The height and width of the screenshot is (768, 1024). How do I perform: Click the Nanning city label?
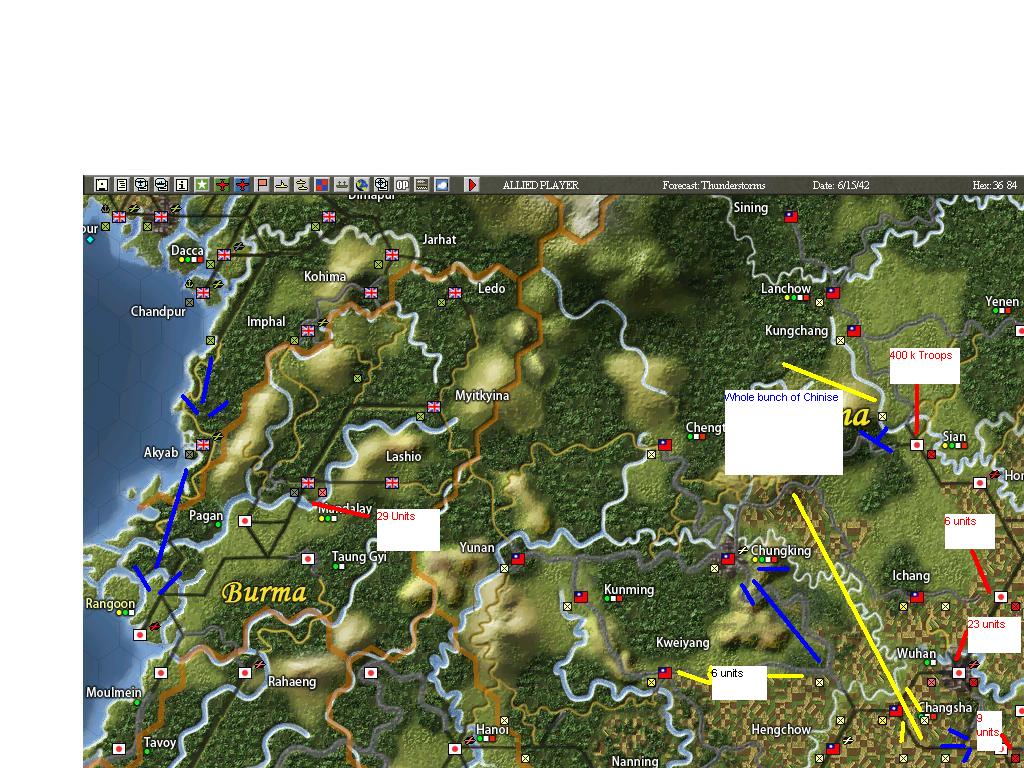635,761
